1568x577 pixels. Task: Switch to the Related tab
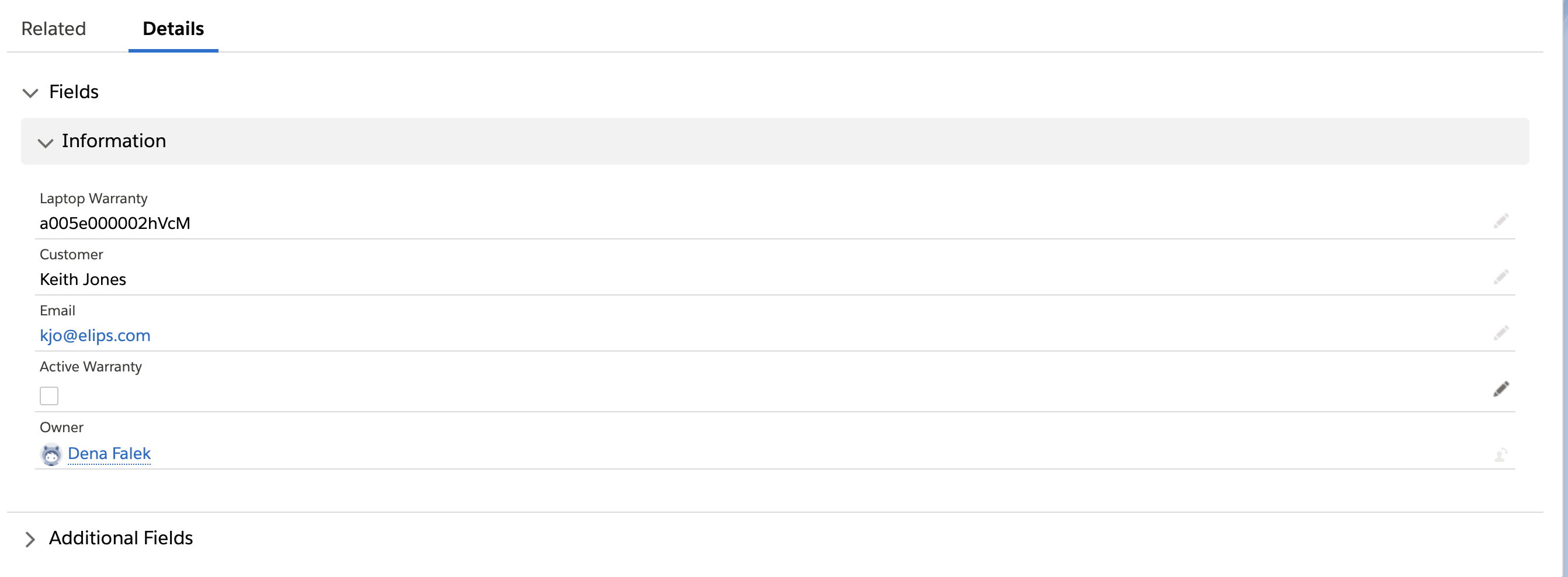click(x=54, y=29)
